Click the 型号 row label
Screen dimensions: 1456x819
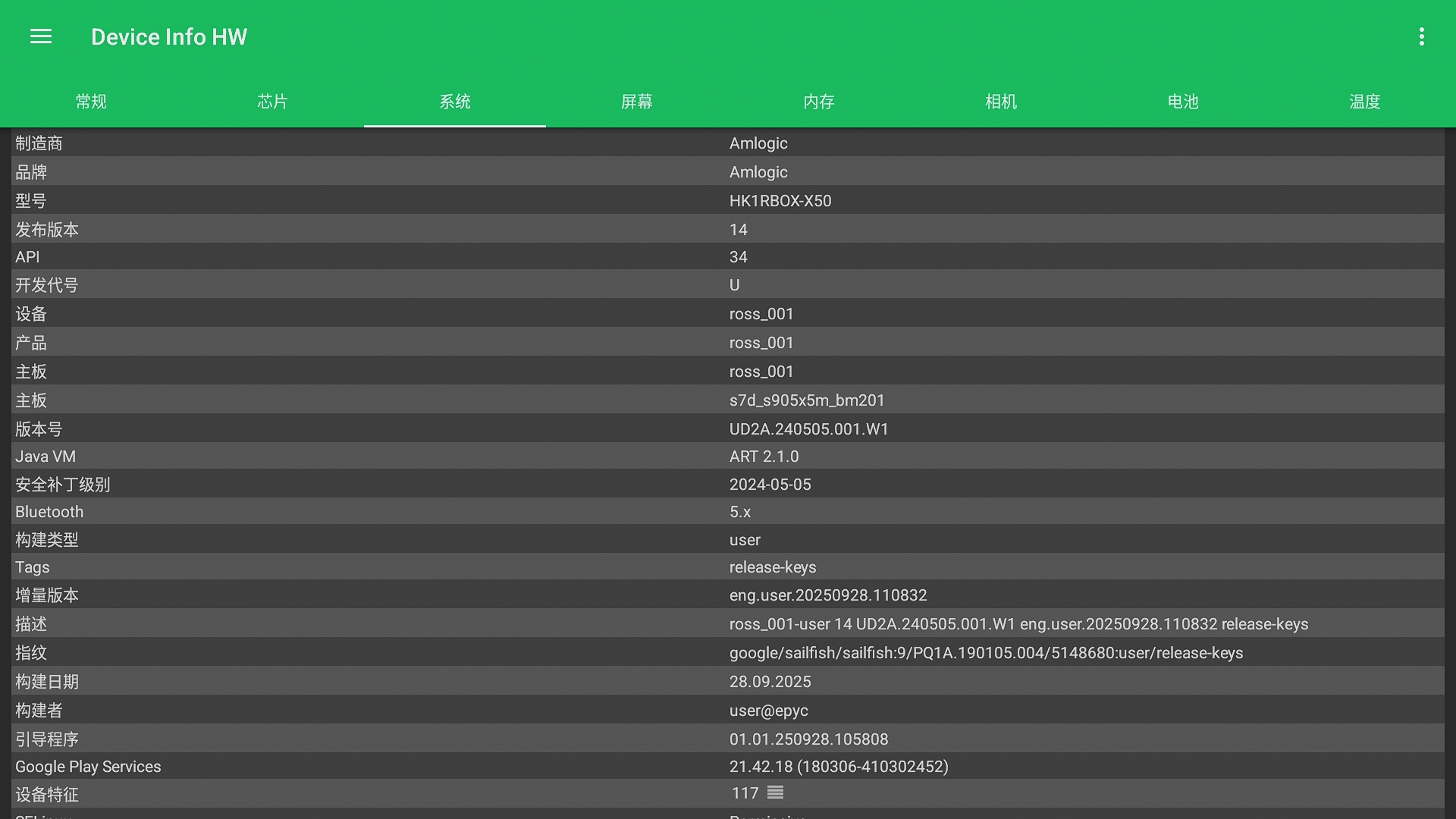[31, 201]
